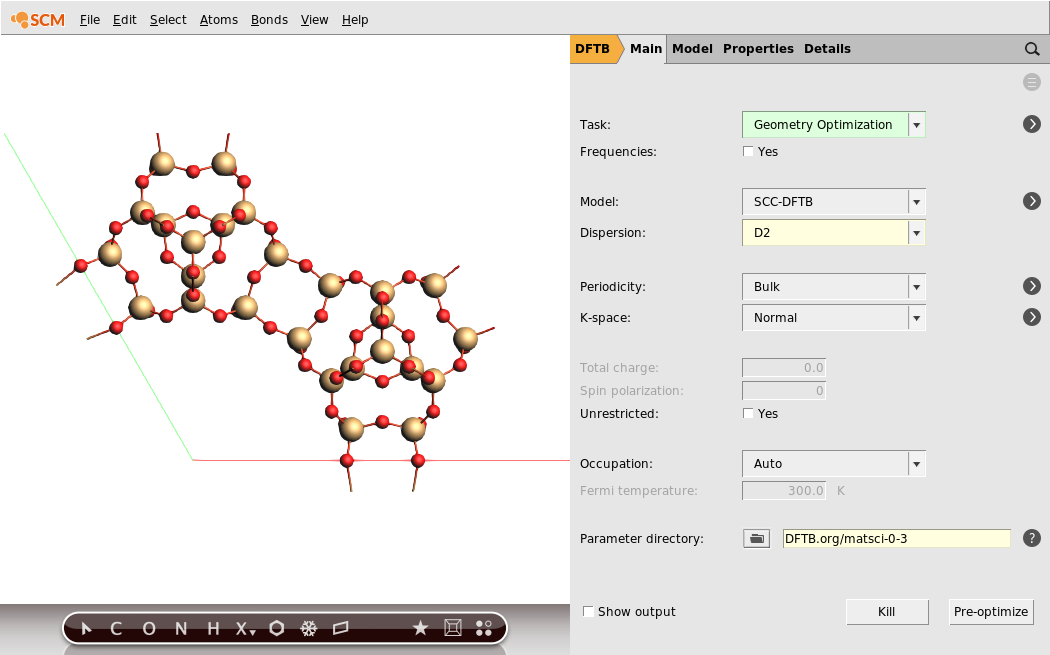Toggle the Unrestricted calculation option
1050x655 pixels.
click(x=748, y=413)
